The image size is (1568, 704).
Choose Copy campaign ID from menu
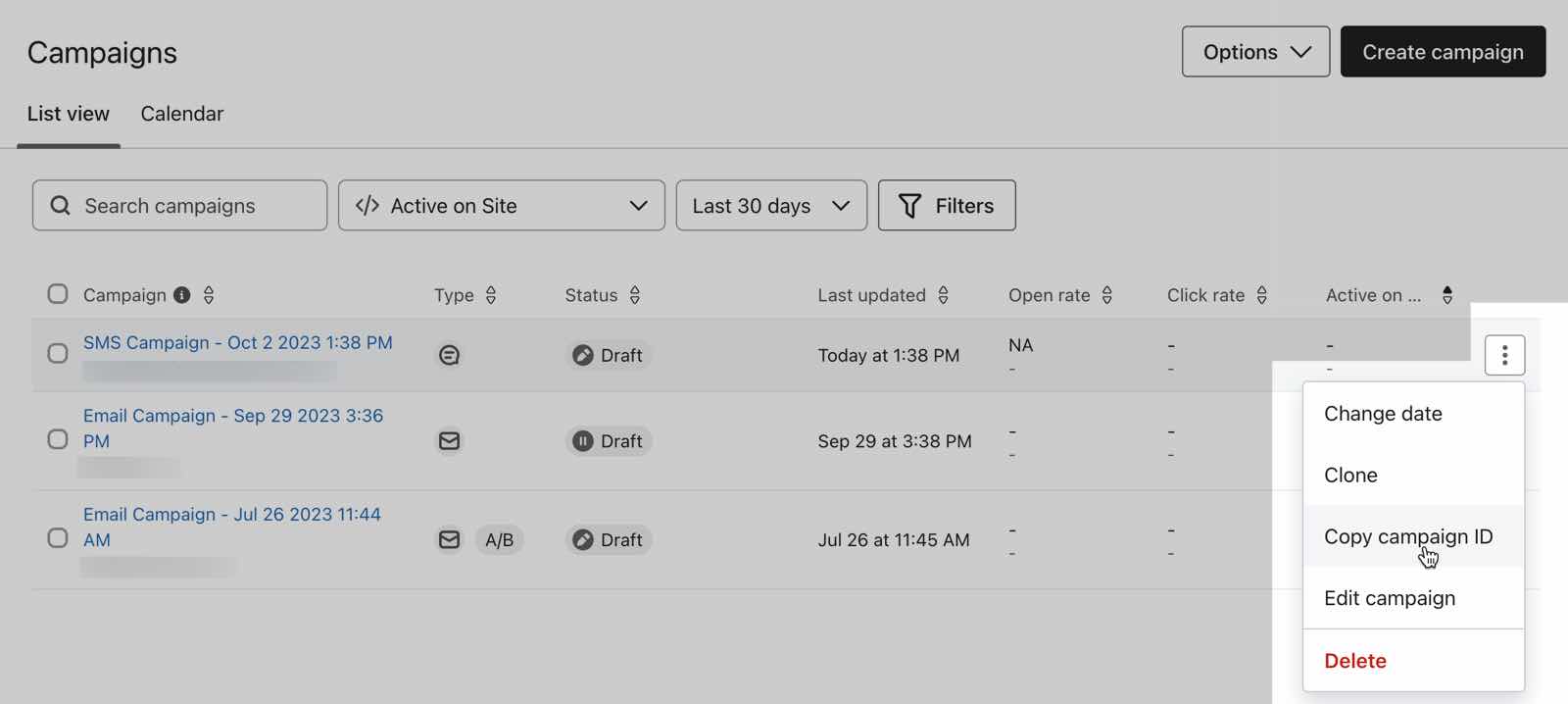click(1408, 536)
